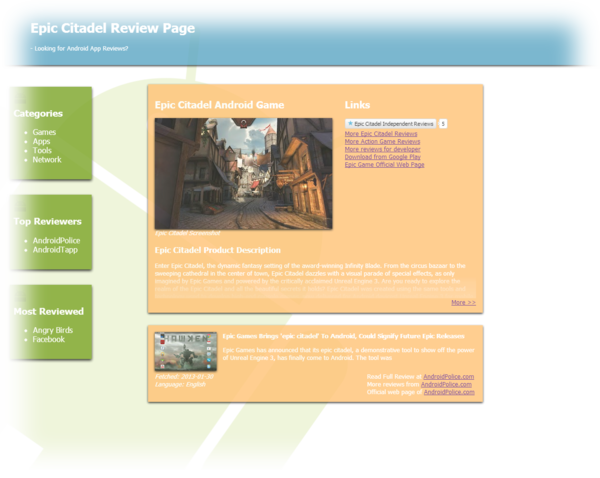Click the 'Language: English' text

click(180, 384)
